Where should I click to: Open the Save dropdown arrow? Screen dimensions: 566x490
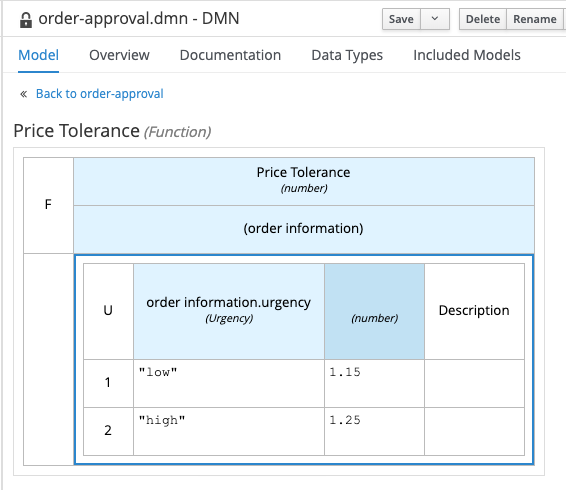click(x=435, y=19)
